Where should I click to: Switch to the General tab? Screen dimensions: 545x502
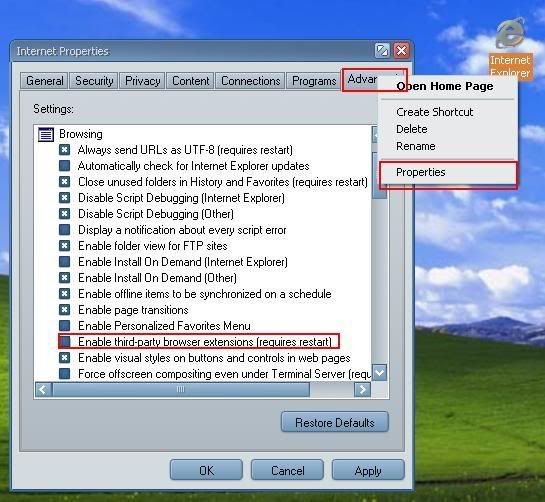44,81
